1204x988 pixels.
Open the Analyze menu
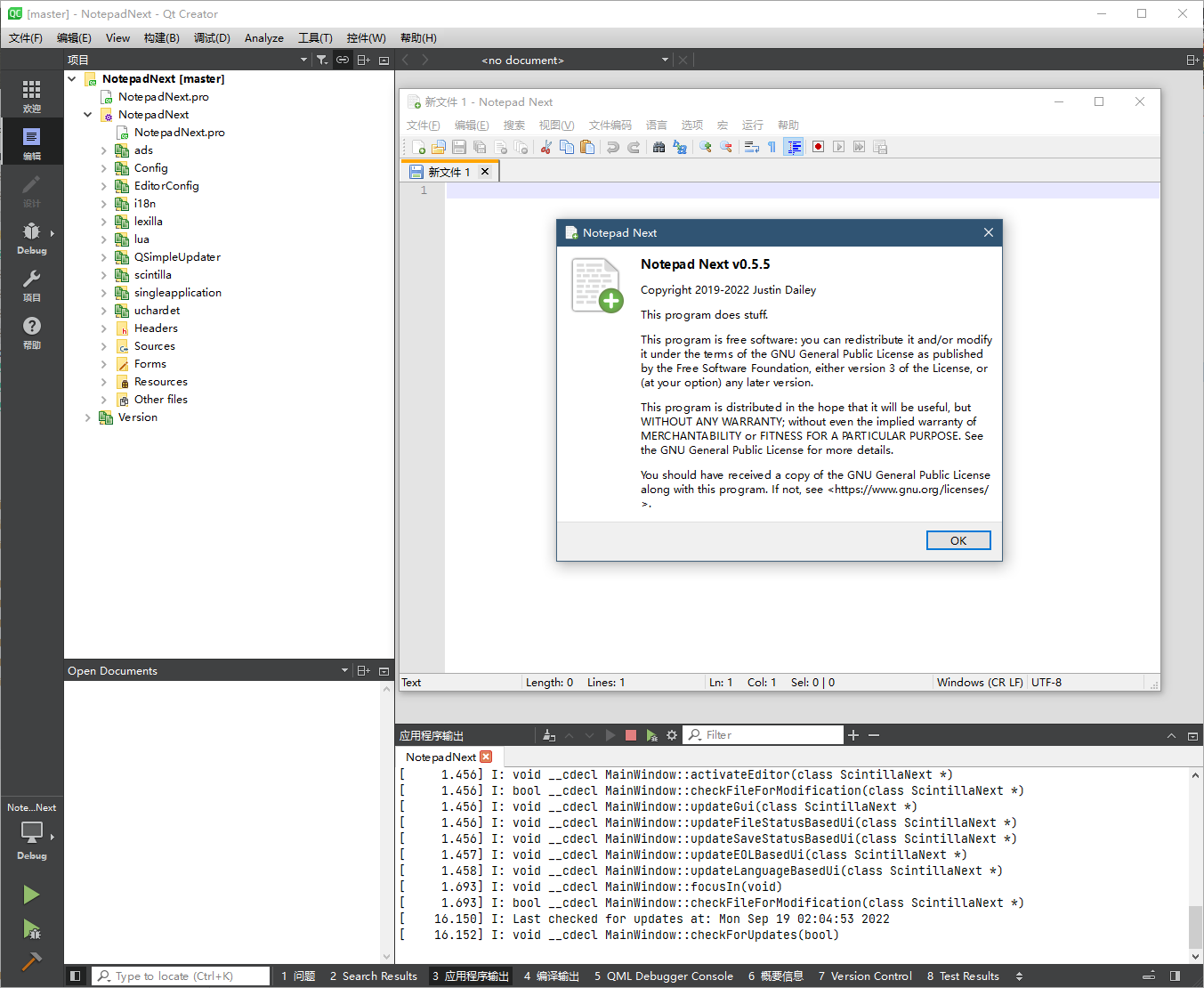264,37
